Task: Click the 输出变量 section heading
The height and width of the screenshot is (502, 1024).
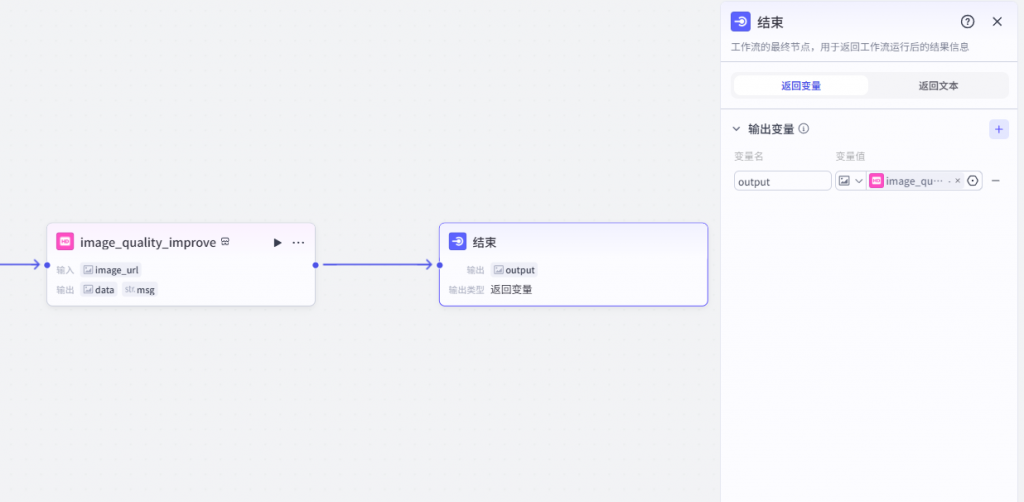Action: (x=771, y=129)
